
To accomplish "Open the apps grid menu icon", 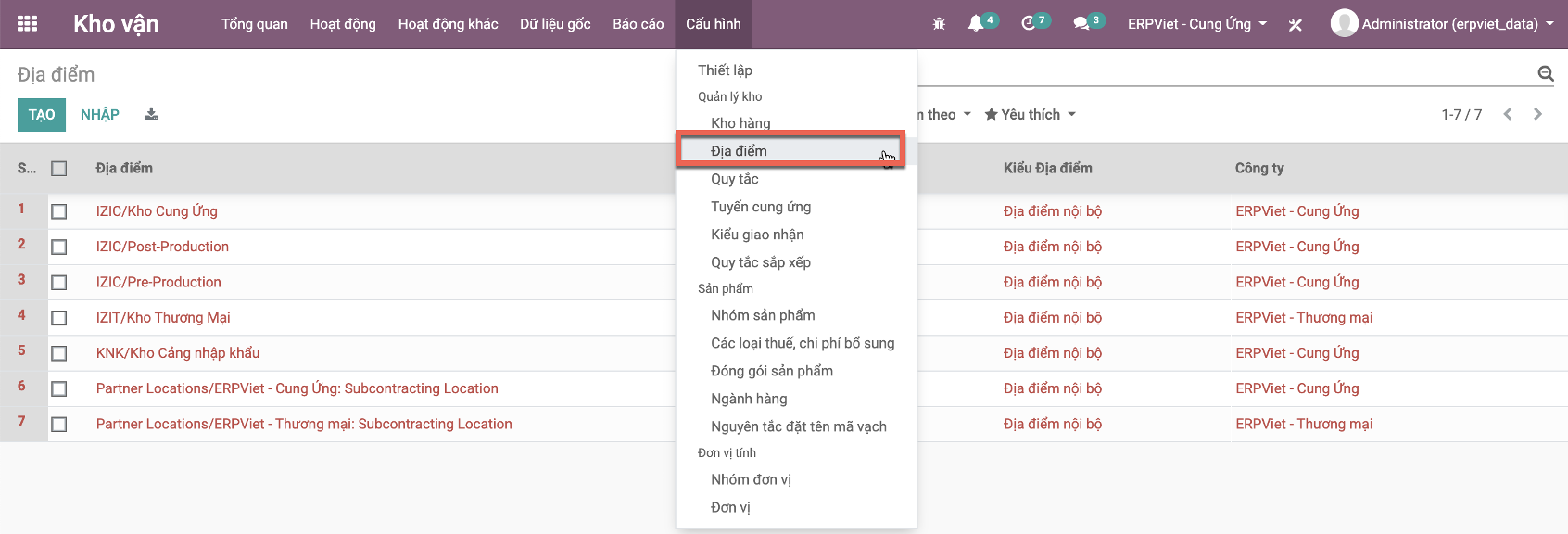I will pyautogui.click(x=28, y=24).
